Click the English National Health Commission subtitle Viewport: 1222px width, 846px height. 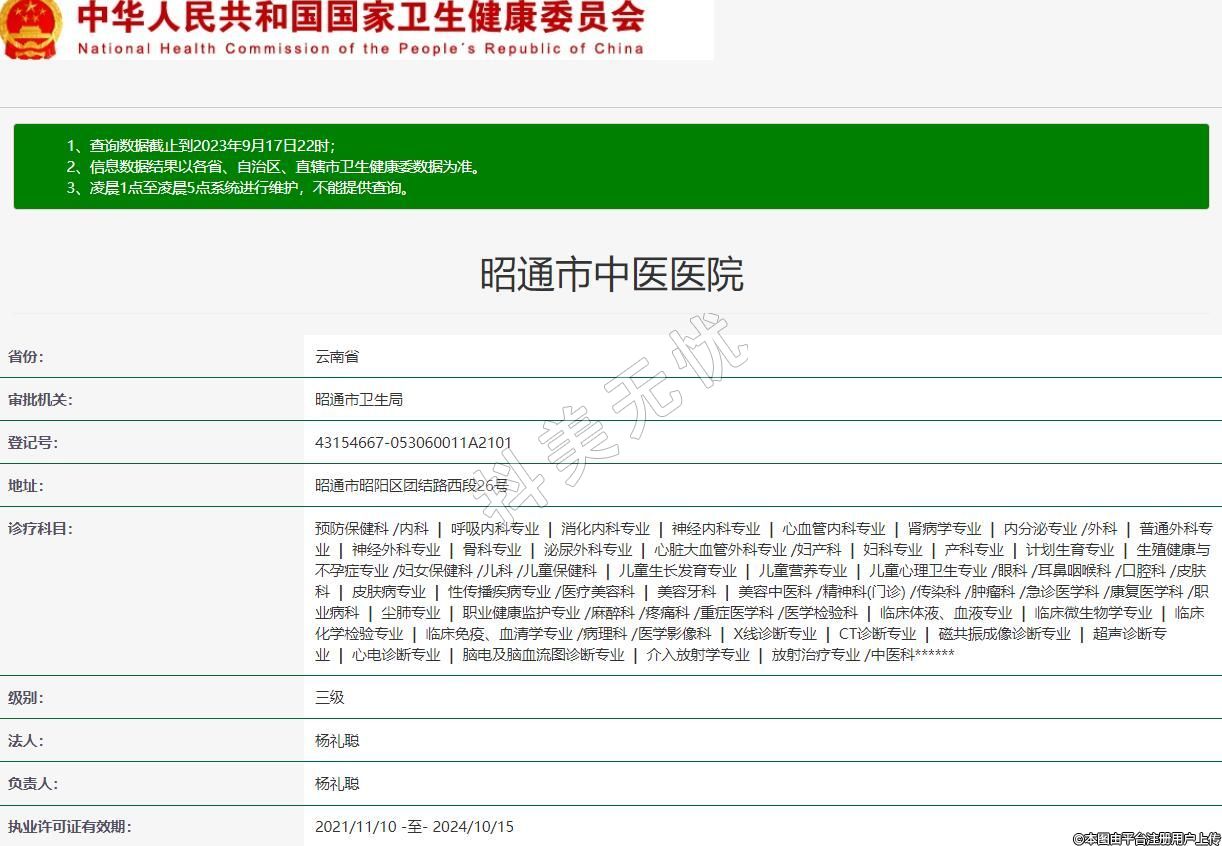click(x=360, y=48)
